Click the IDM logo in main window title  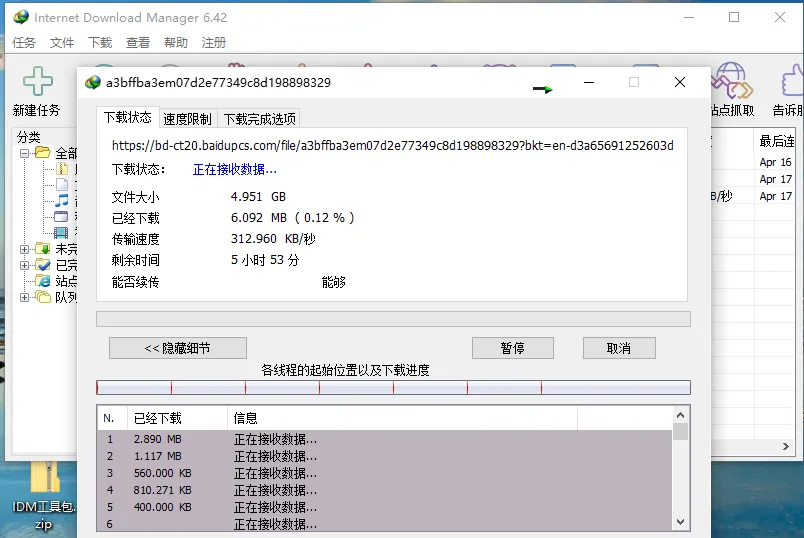[21, 17]
